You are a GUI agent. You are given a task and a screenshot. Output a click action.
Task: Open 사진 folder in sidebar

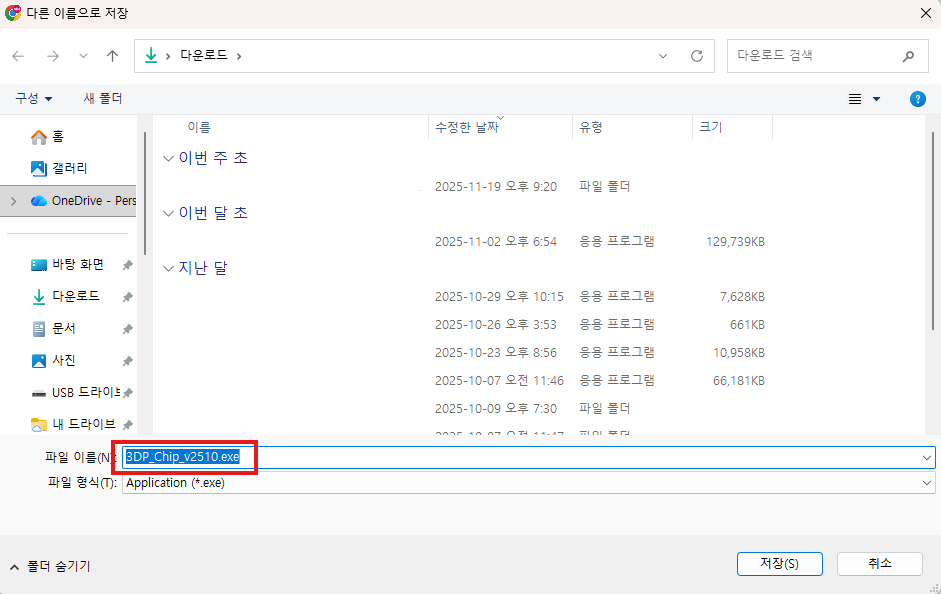(x=53, y=361)
